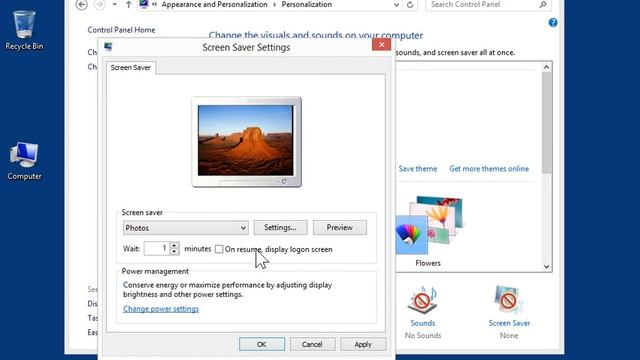Open recent locations dropdown arrow

pyautogui.click(x=115, y=4)
